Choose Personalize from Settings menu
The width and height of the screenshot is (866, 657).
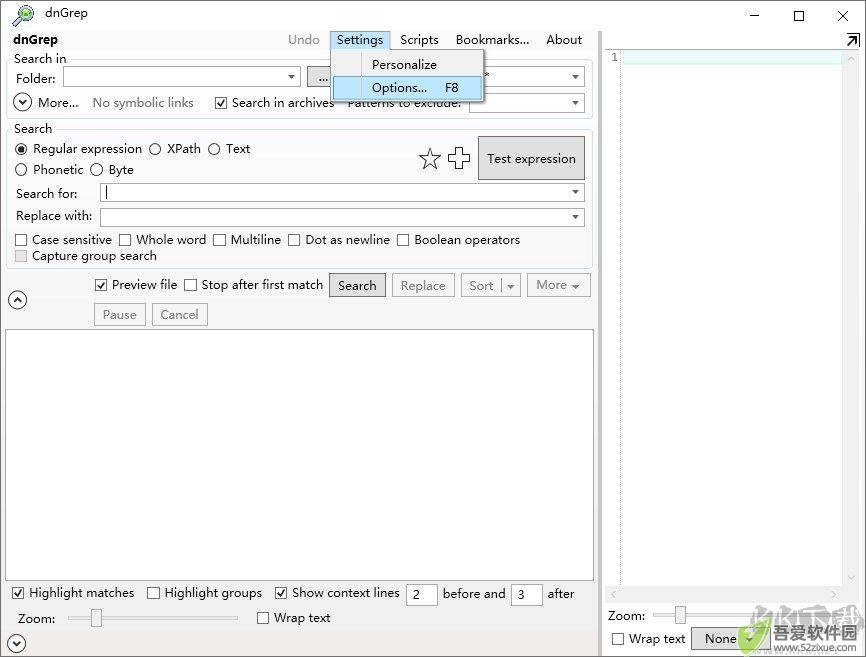(x=408, y=65)
